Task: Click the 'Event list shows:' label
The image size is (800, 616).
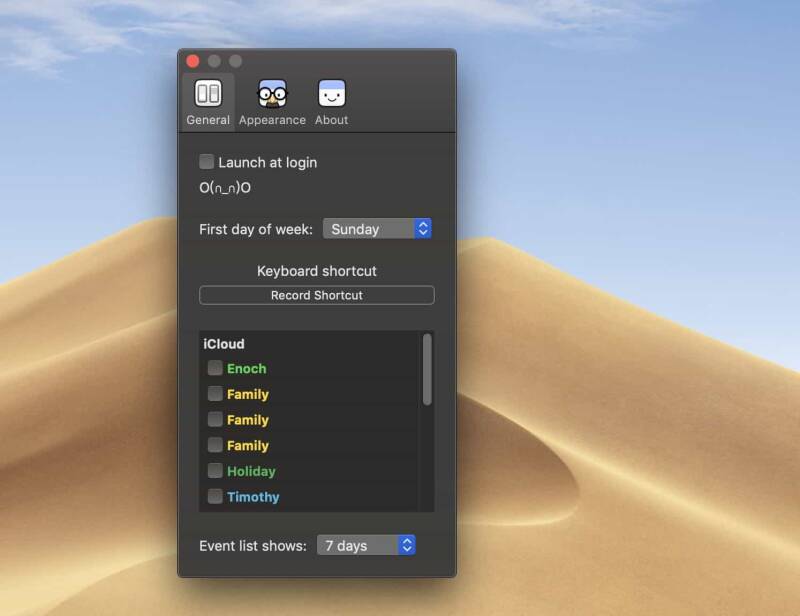Action: coord(253,546)
